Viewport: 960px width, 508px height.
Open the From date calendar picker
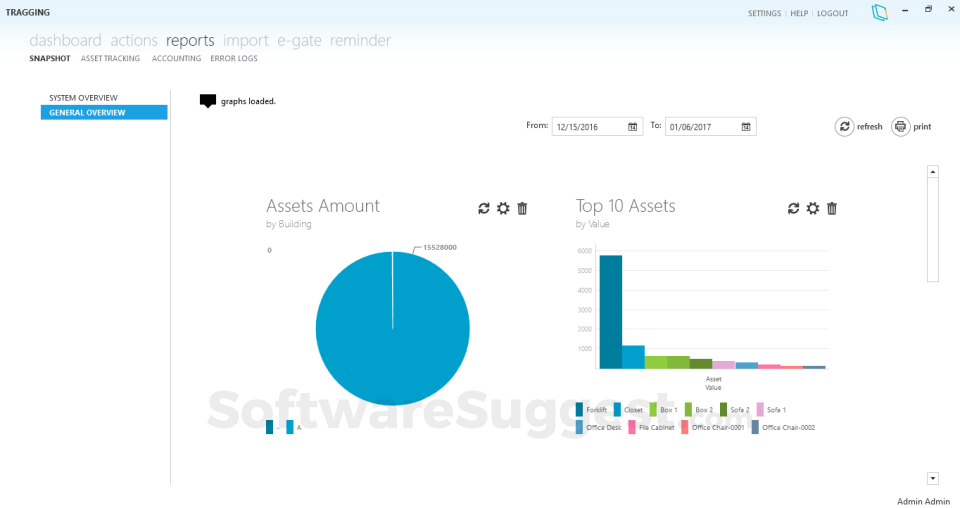[632, 127]
